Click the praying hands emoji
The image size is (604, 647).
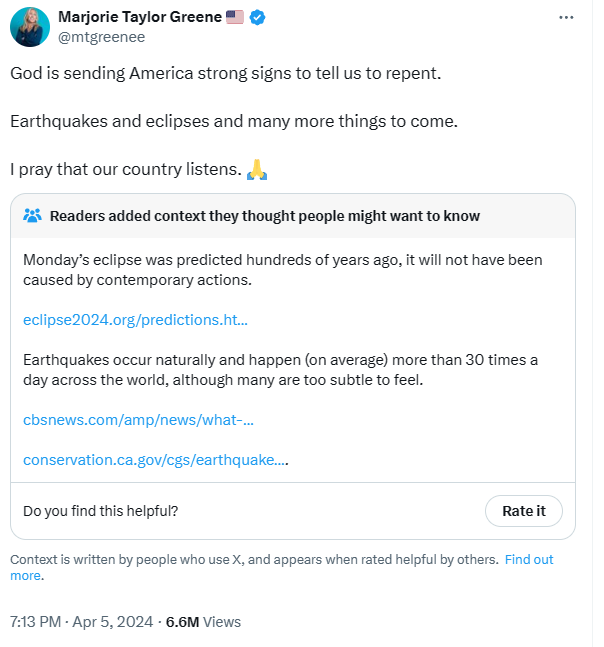pos(257,170)
